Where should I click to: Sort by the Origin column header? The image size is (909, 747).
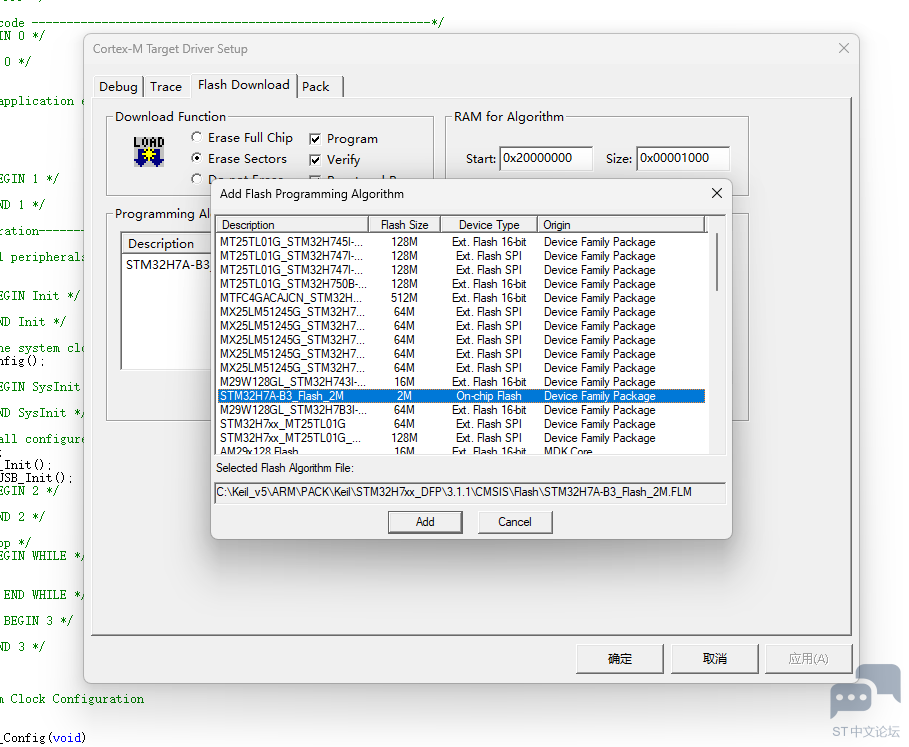point(621,224)
